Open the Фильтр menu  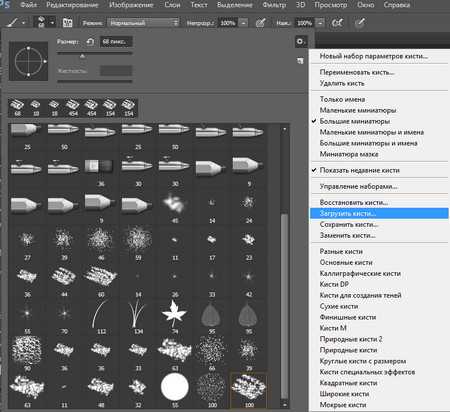(x=274, y=5)
